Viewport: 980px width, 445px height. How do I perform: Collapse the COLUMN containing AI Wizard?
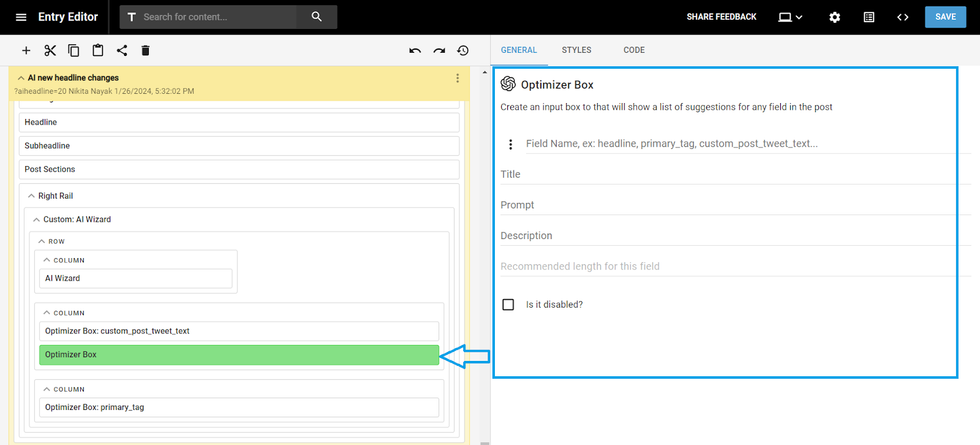[46, 260]
